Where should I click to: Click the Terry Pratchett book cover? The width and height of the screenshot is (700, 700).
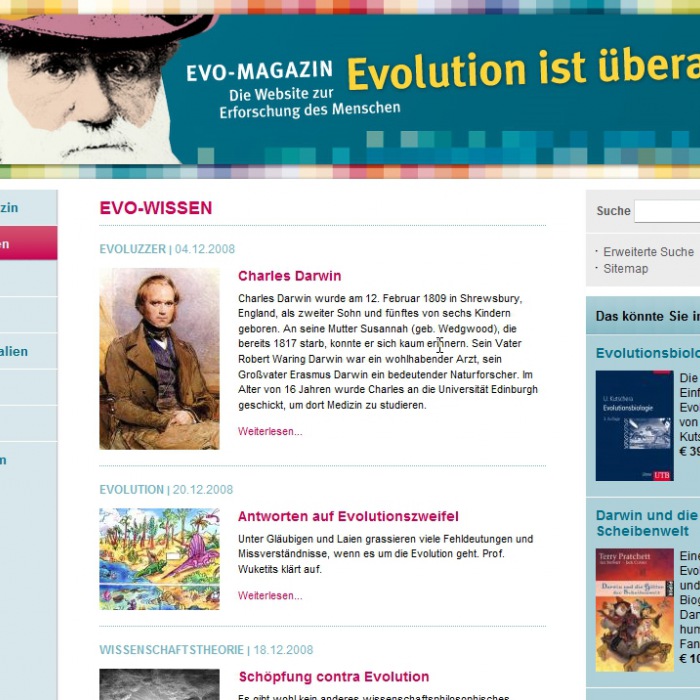click(x=634, y=610)
